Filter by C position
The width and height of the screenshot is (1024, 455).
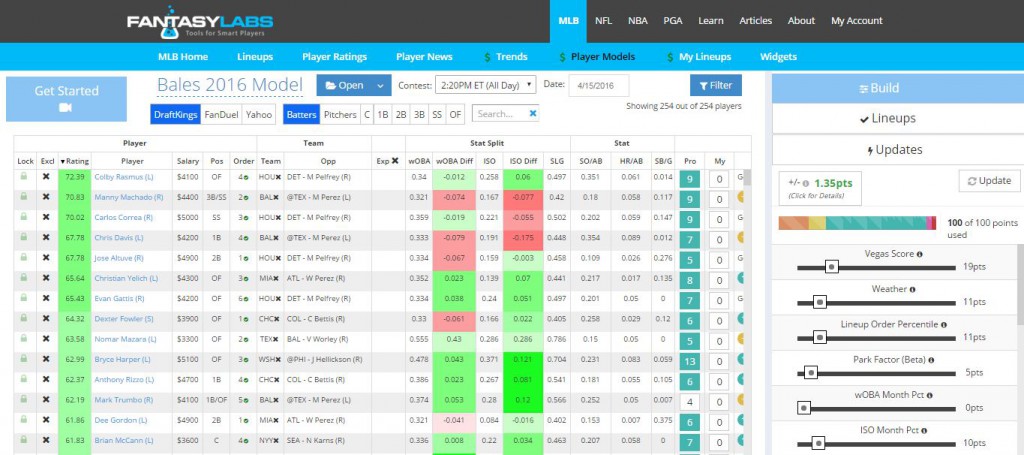tap(367, 114)
